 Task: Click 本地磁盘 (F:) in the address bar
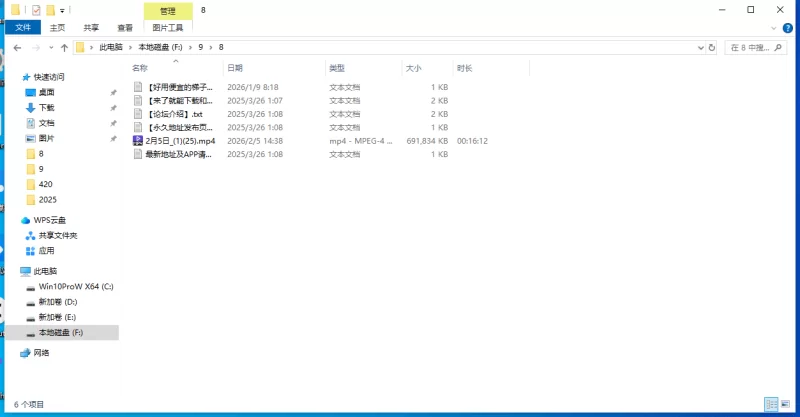(160, 47)
